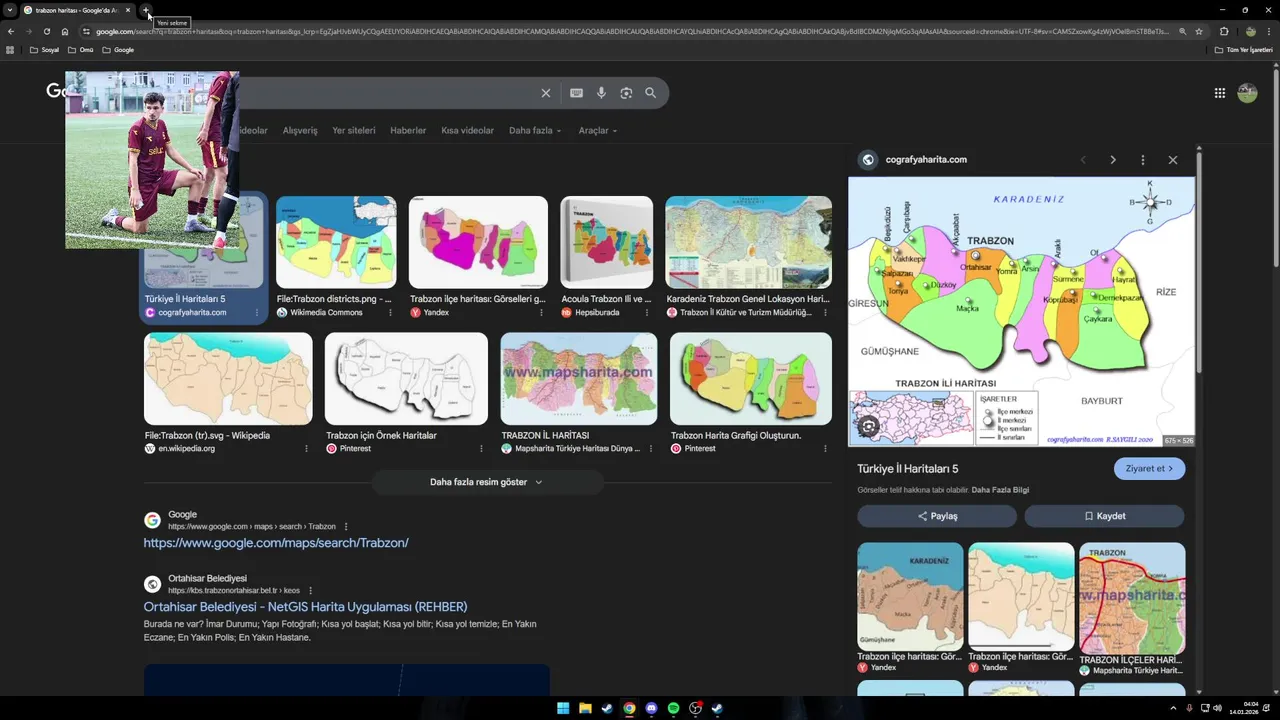The image size is (1280, 720).
Task: Click the Ziyaret et button
Action: click(x=1149, y=469)
